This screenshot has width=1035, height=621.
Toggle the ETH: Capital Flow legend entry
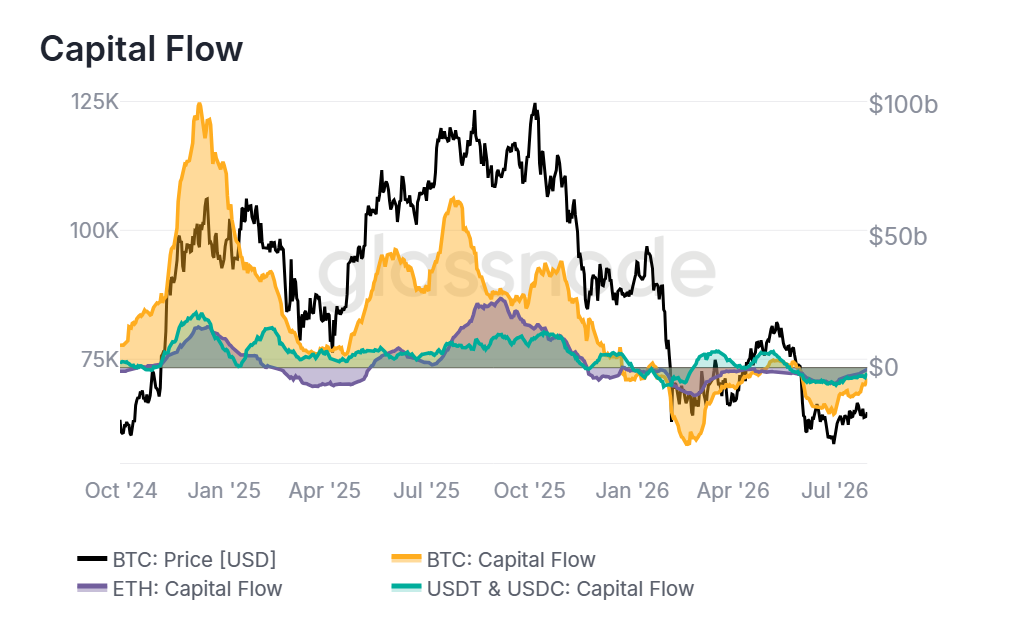[x=180, y=589]
